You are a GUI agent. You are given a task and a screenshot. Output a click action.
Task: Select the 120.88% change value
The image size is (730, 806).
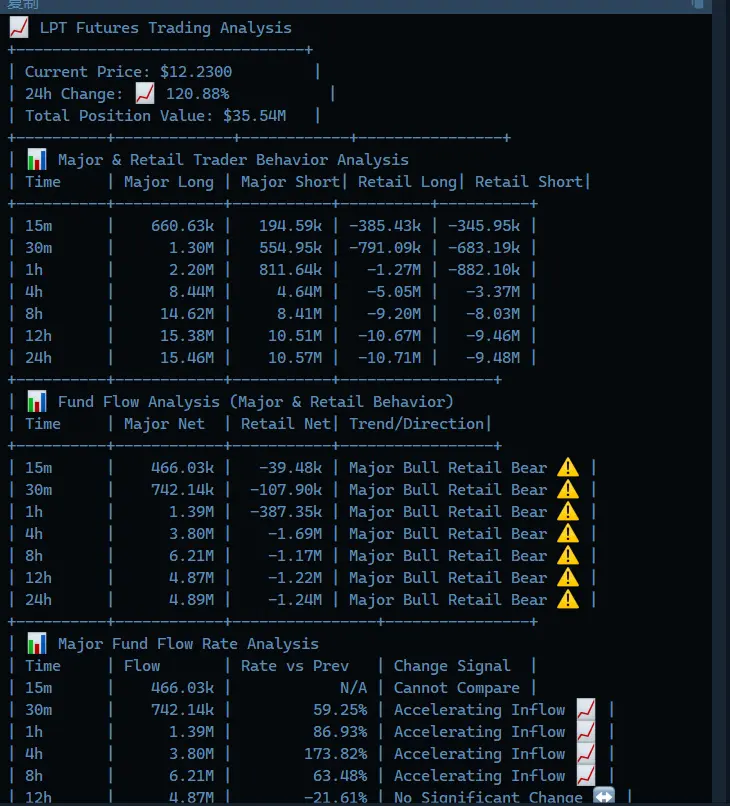point(197,94)
